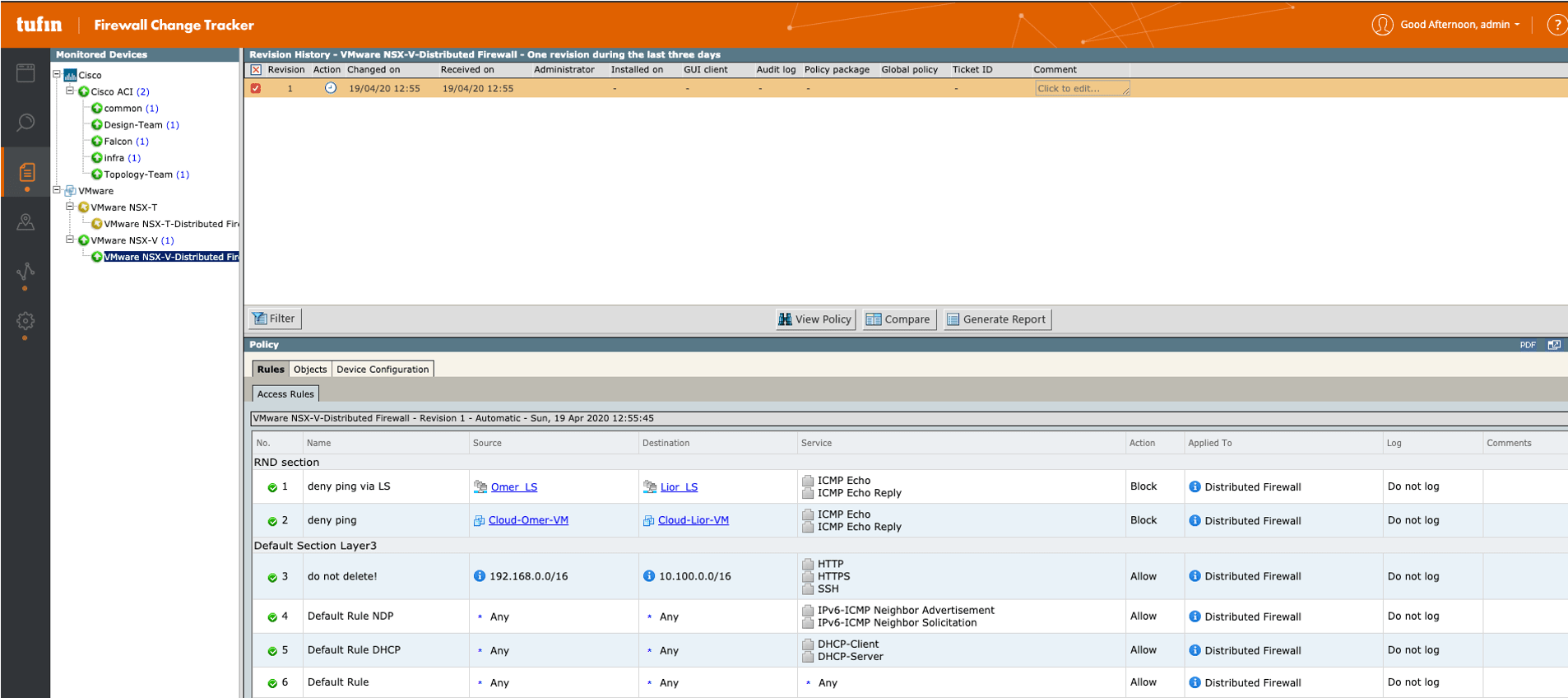Collapse the VMware NSX-V tree node
This screenshot has height=698, width=1568.
coord(70,240)
